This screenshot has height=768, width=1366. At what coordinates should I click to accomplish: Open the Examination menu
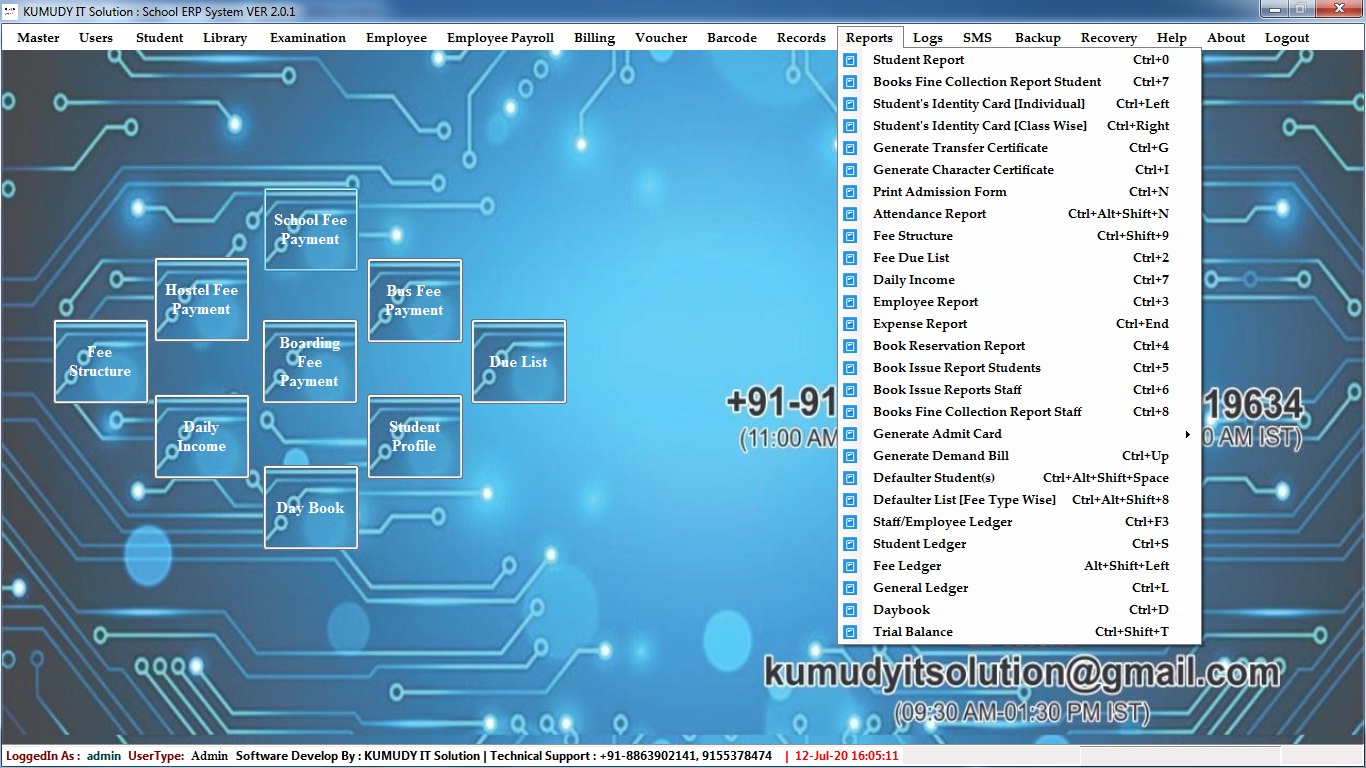[308, 38]
